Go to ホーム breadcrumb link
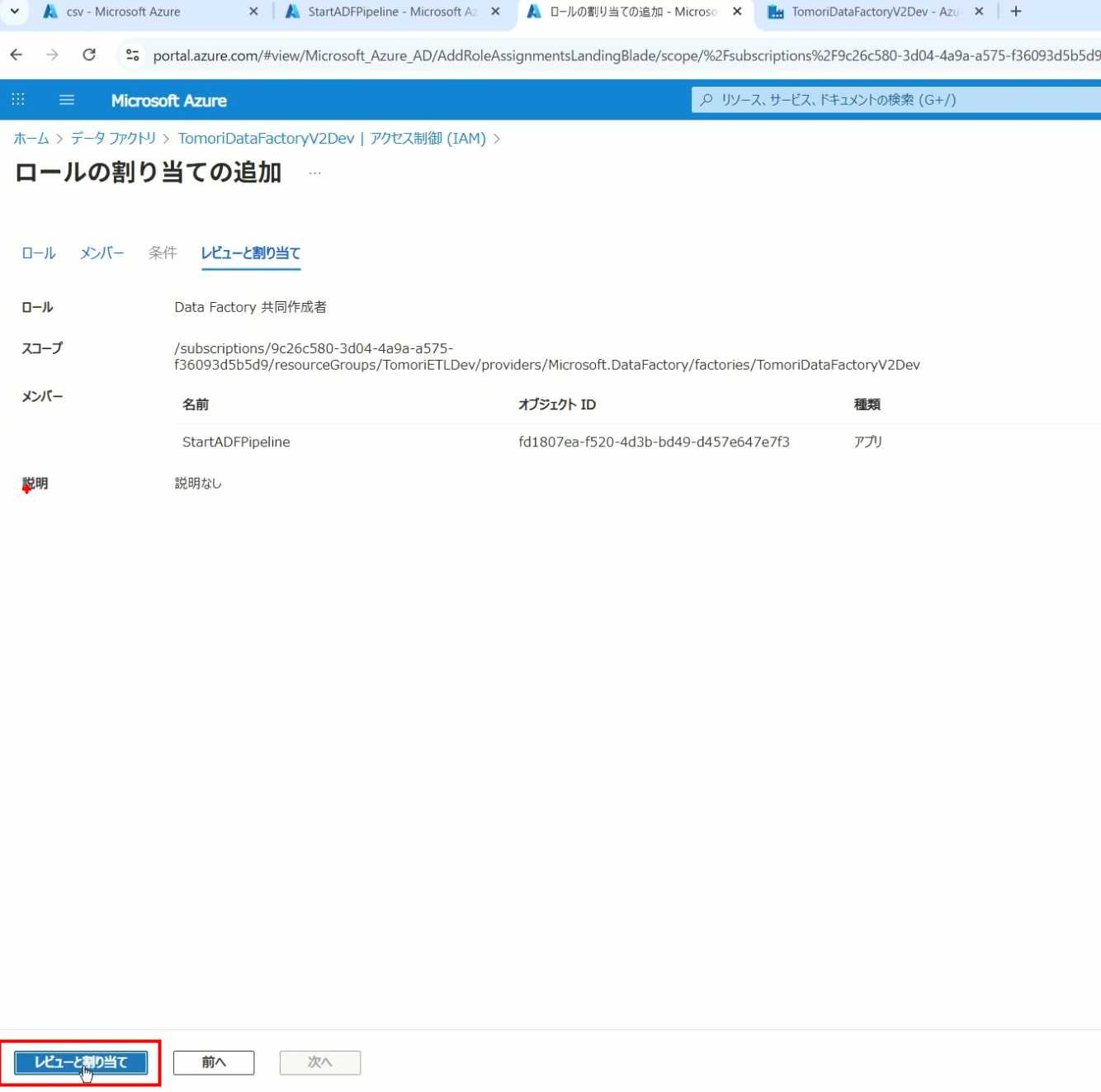The image size is (1101, 1092). pos(31,139)
